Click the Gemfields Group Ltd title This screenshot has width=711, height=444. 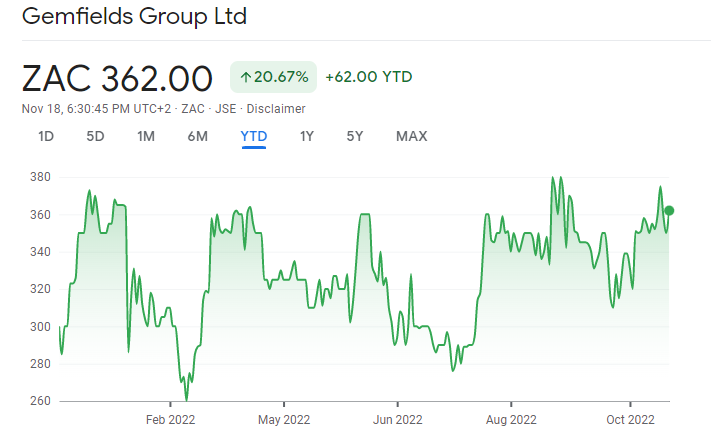(134, 16)
